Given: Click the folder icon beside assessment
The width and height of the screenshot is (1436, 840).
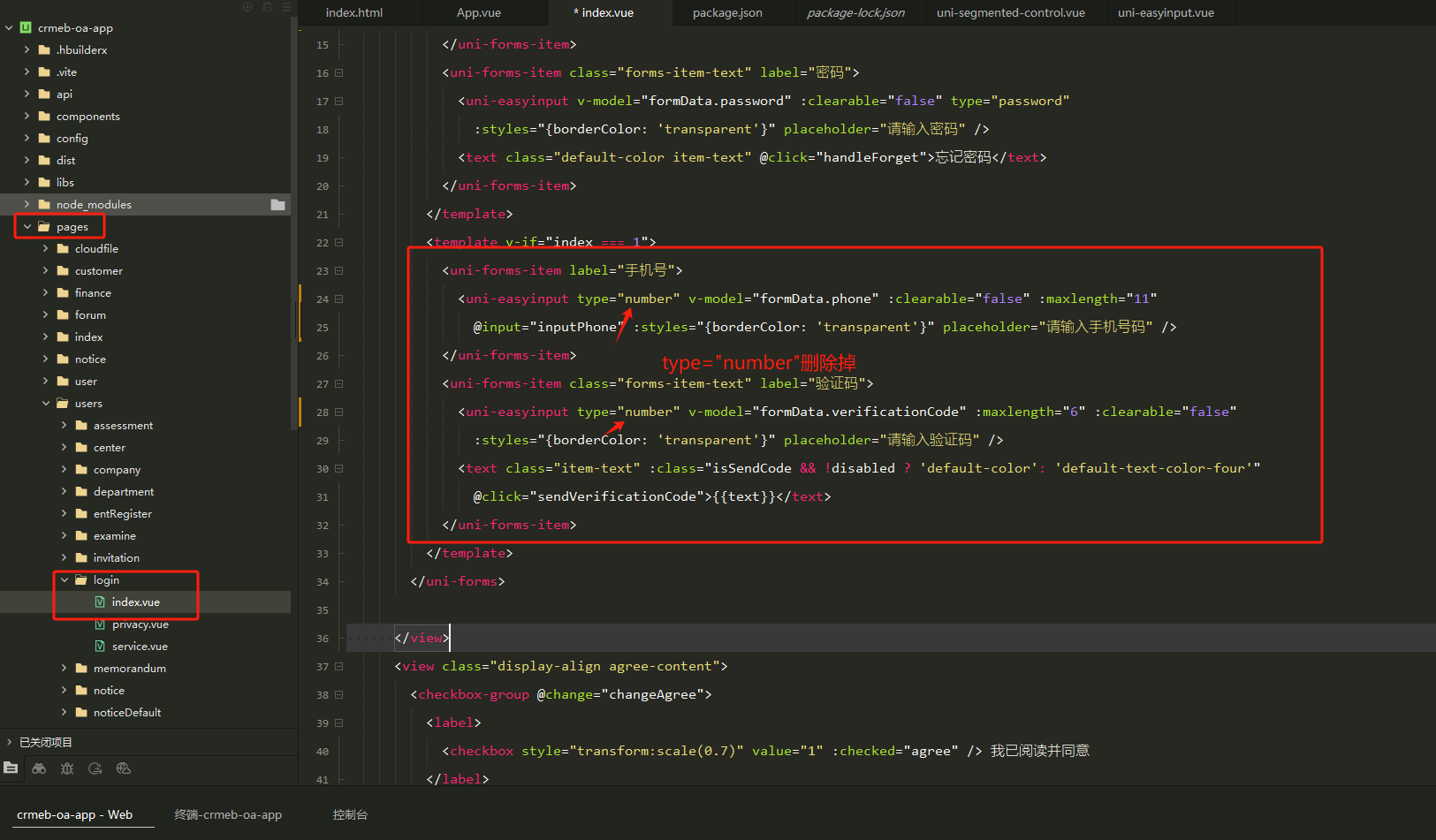Looking at the screenshot, I should 81,425.
